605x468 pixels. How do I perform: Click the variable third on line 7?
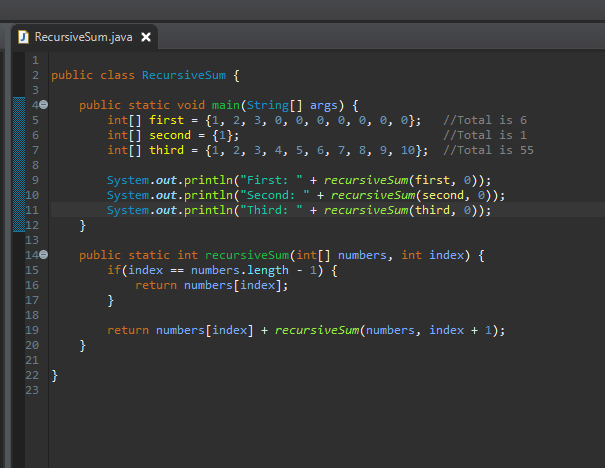[166, 150]
